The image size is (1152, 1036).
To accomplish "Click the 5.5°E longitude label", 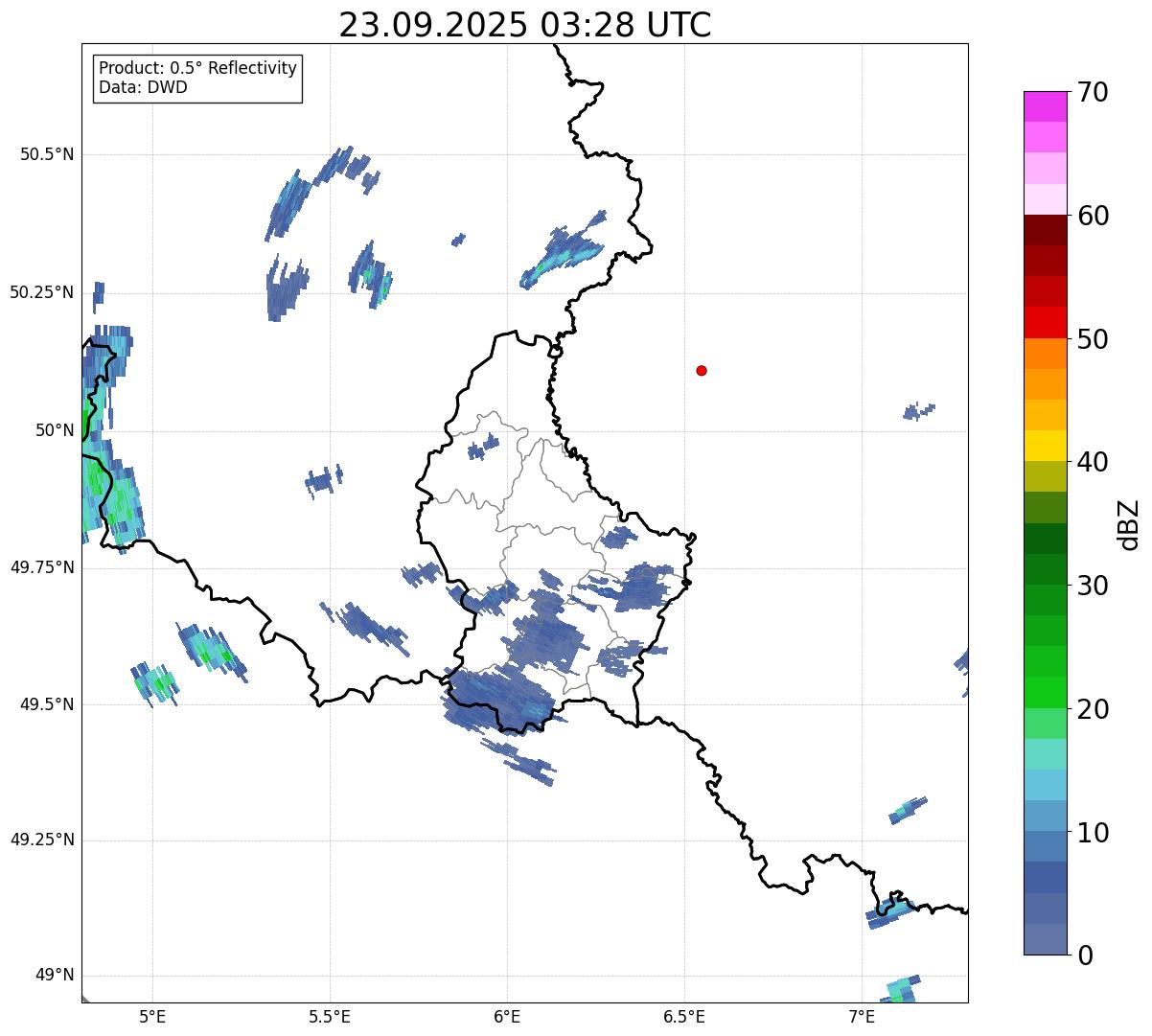I will [331, 1016].
